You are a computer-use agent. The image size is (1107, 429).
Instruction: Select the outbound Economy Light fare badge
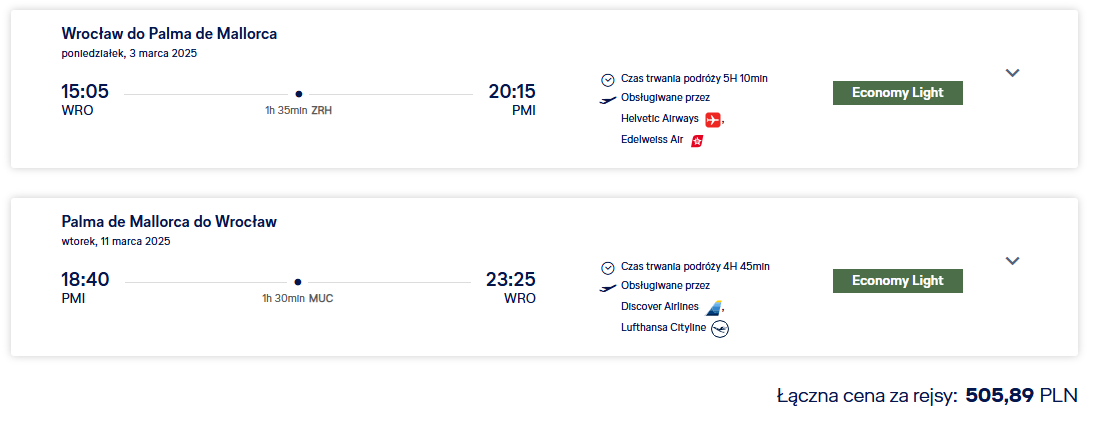click(x=897, y=93)
